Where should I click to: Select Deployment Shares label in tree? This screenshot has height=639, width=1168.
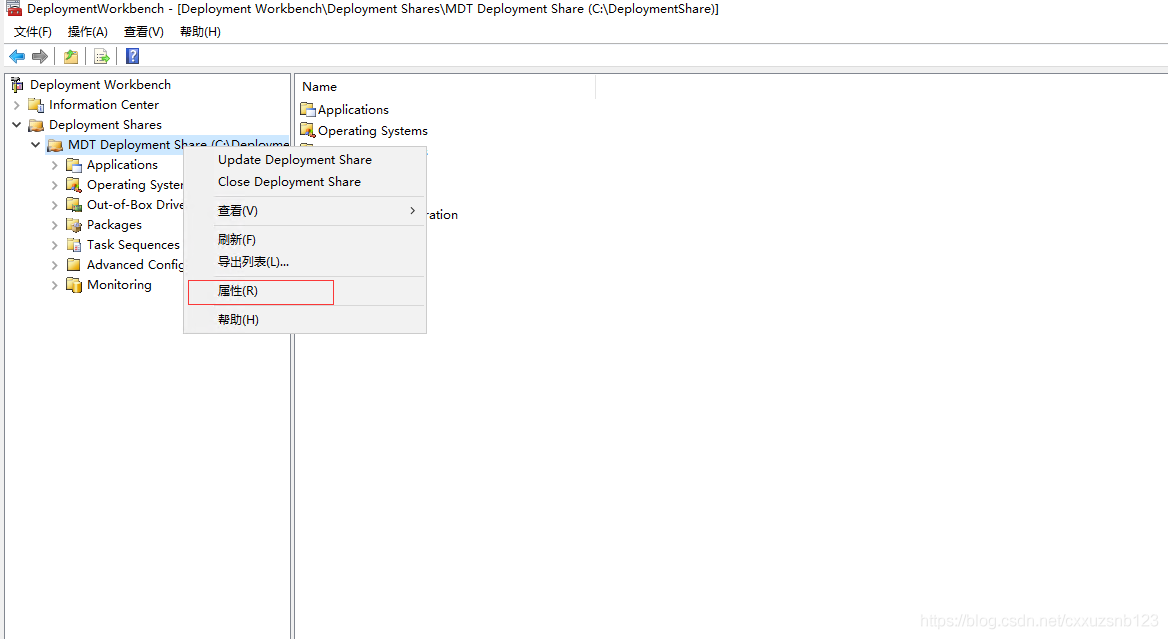tap(105, 124)
